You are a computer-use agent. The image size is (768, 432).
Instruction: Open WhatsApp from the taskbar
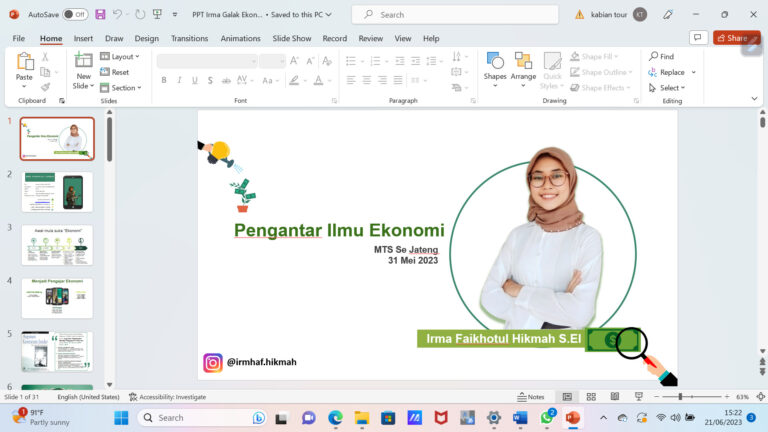coord(547,417)
